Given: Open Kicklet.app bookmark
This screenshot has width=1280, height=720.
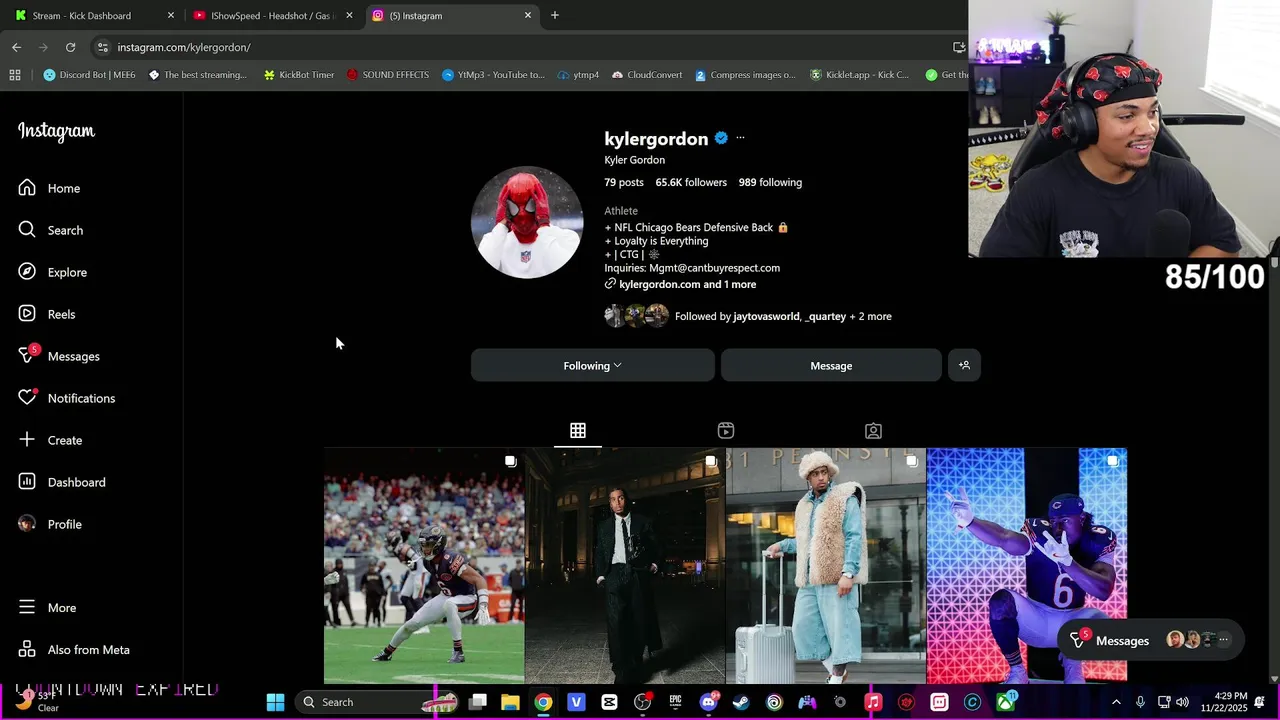Looking at the screenshot, I should pos(860,75).
